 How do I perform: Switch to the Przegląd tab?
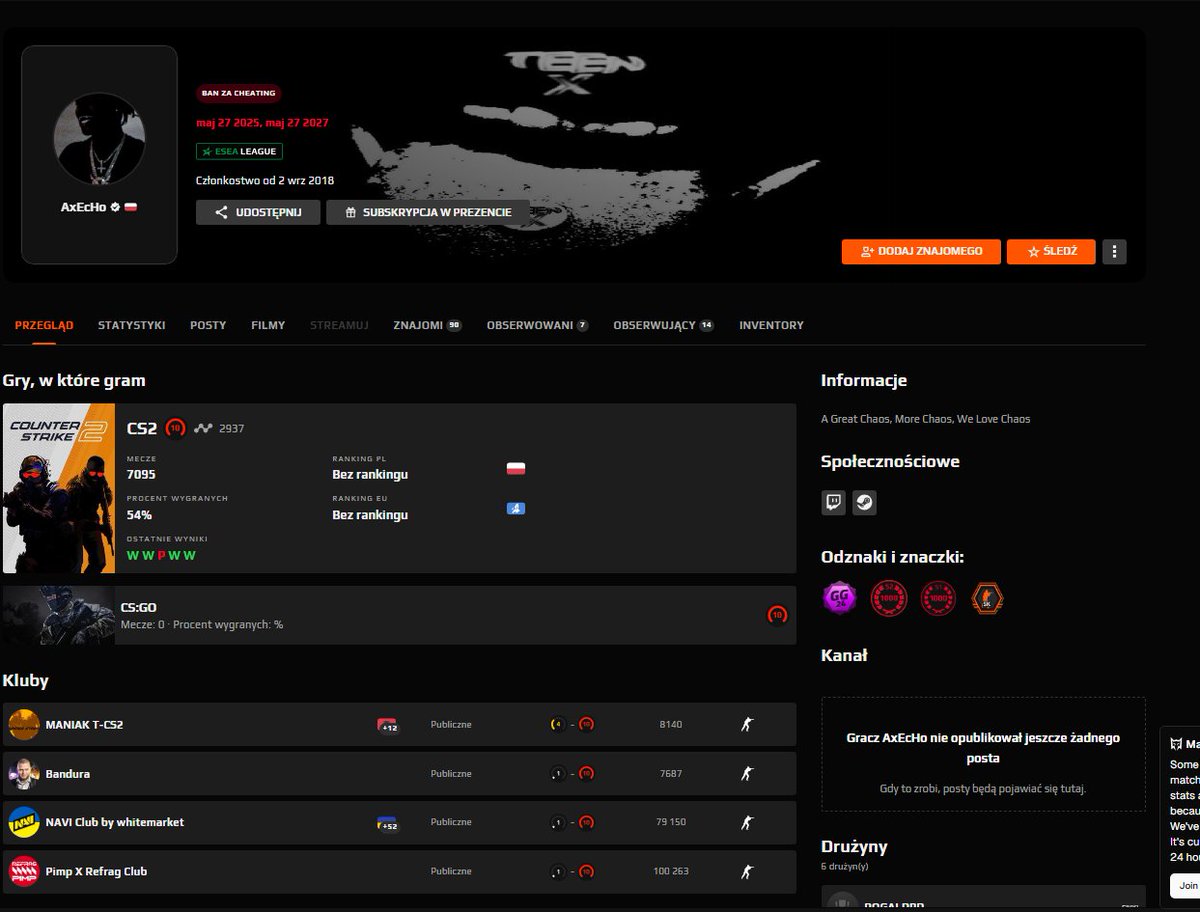tap(44, 325)
